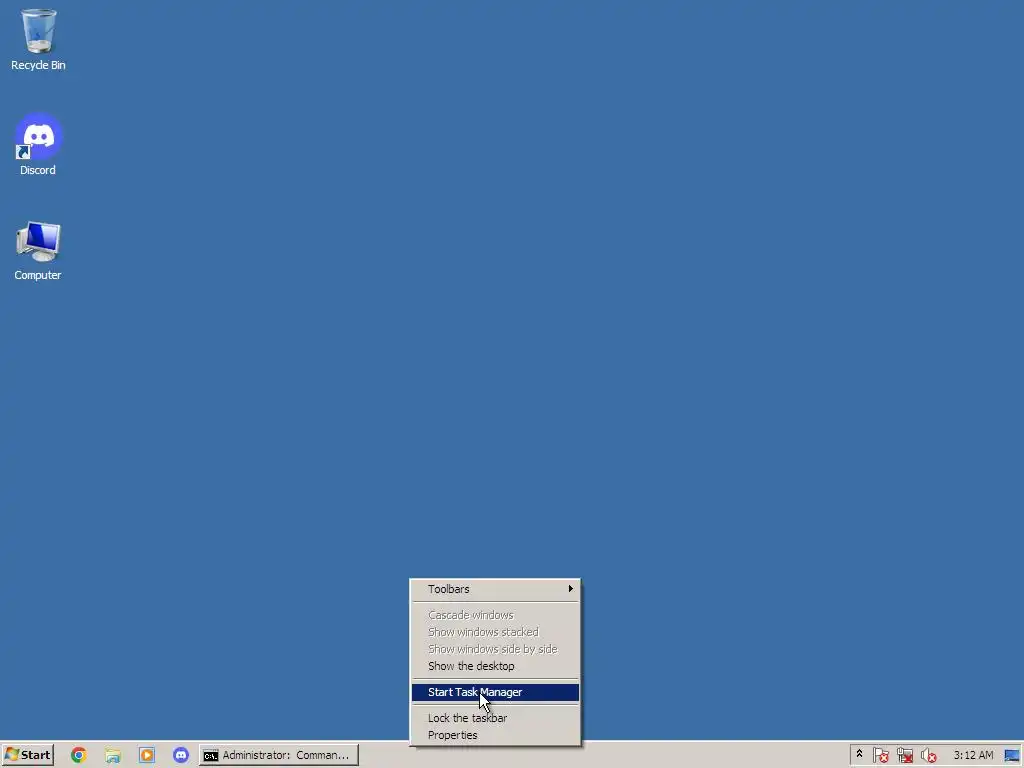
Task: Select the Computer desktop icon
Action: (38, 251)
